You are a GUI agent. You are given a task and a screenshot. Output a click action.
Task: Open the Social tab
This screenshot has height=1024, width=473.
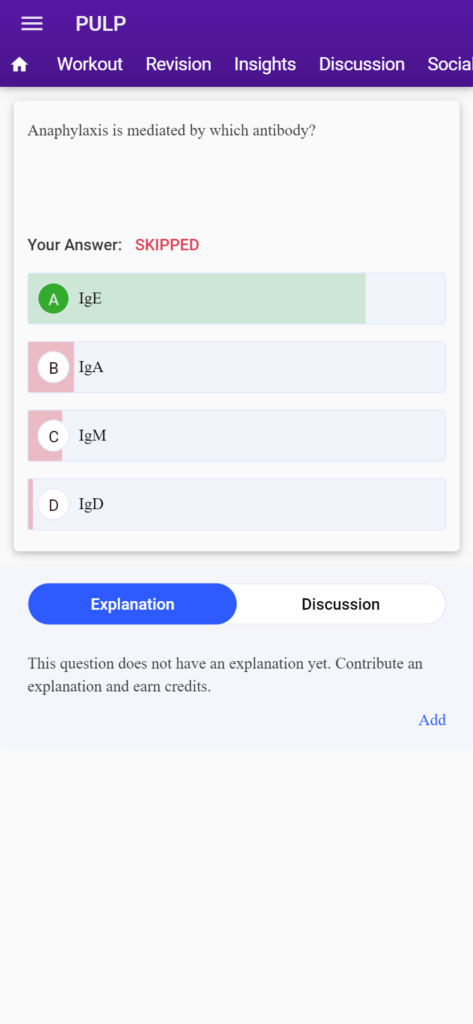(450, 64)
